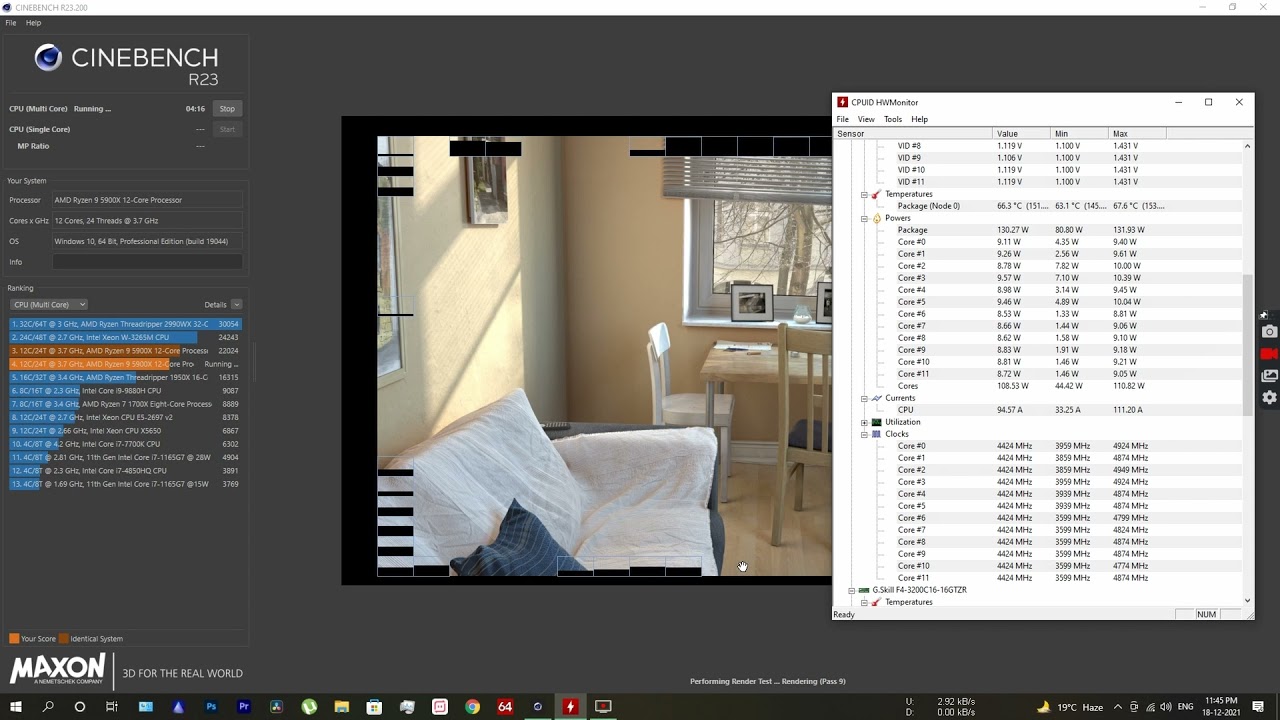Expand the Utilization tree node
Screen dimensions: 1280x720
pos(864,422)
